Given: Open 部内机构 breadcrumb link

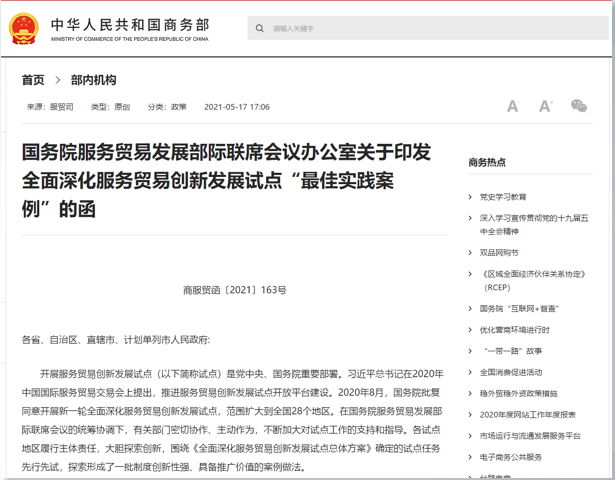Looking at the screenshot, I should tap(93, 80).
